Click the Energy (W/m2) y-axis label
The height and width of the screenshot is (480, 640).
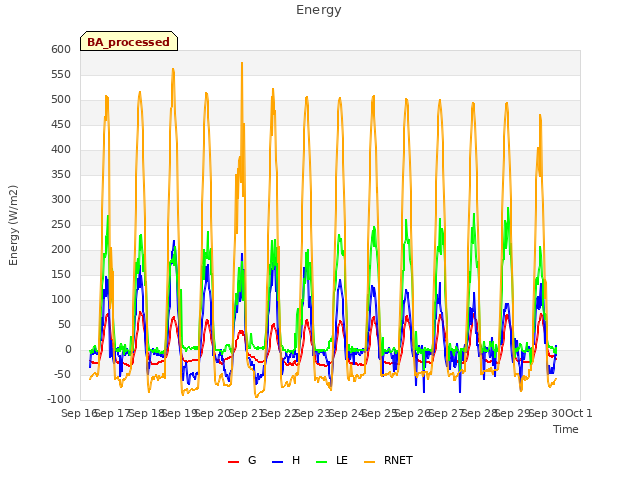pyautogui.click(x=13, y=225)
